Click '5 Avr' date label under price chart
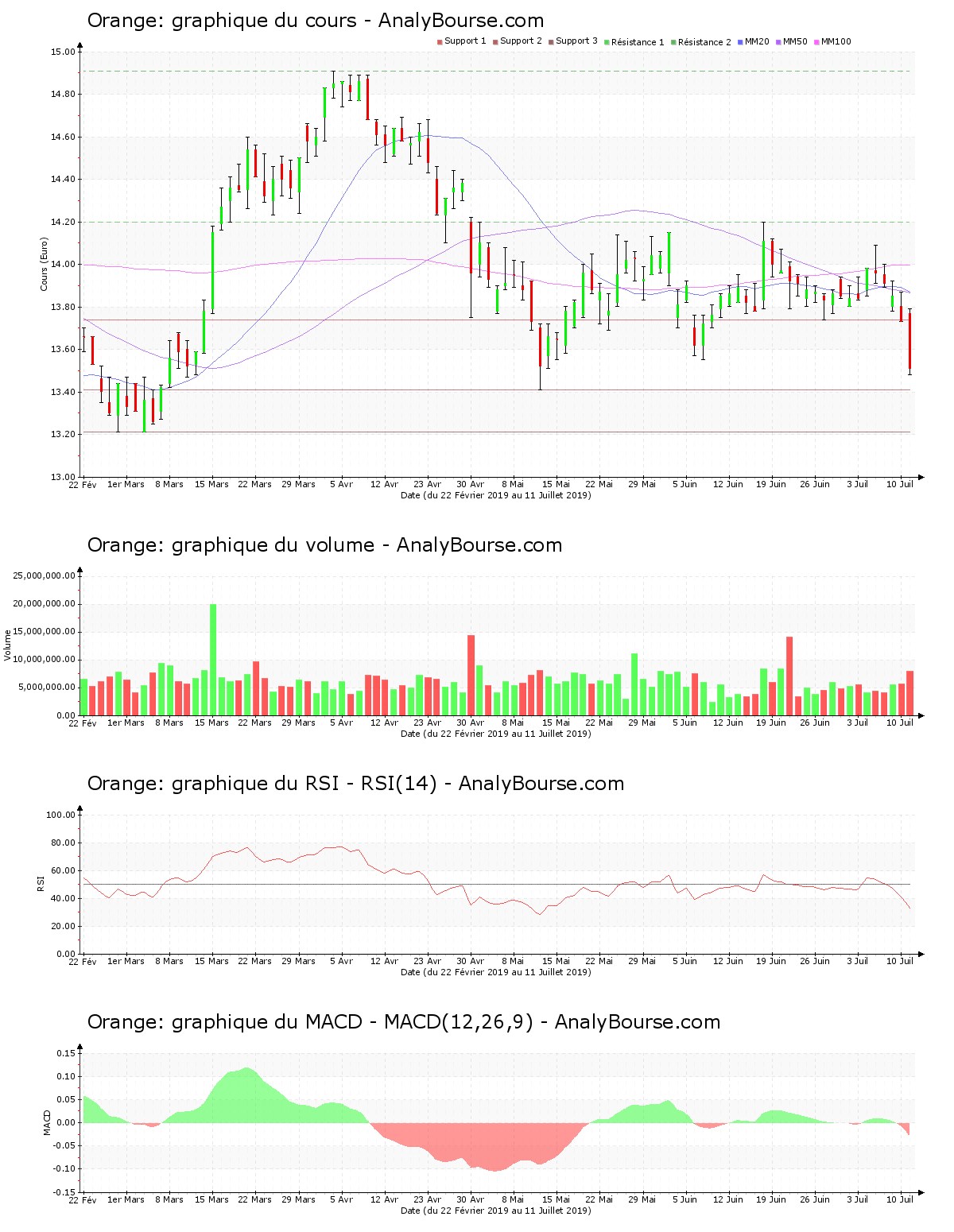The width and height of the screenshot is (954, 1232). 341,484
